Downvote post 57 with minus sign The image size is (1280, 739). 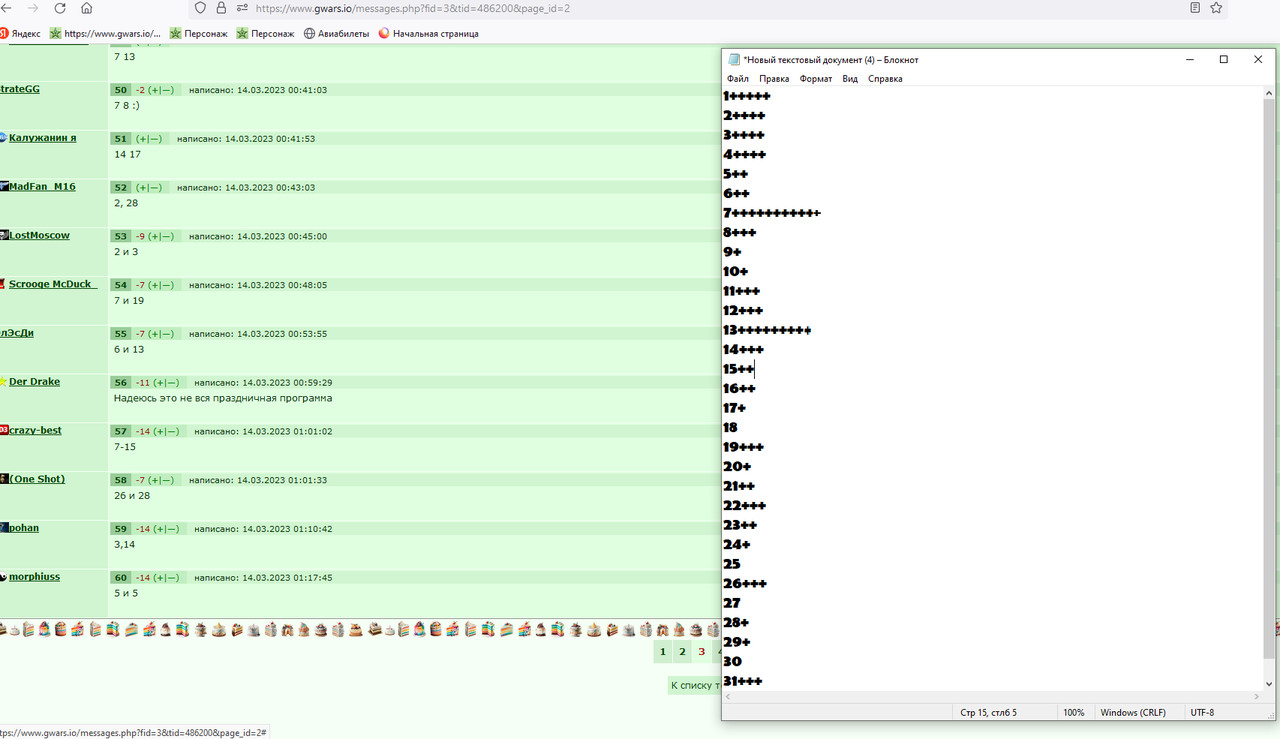tap(173, 432)
